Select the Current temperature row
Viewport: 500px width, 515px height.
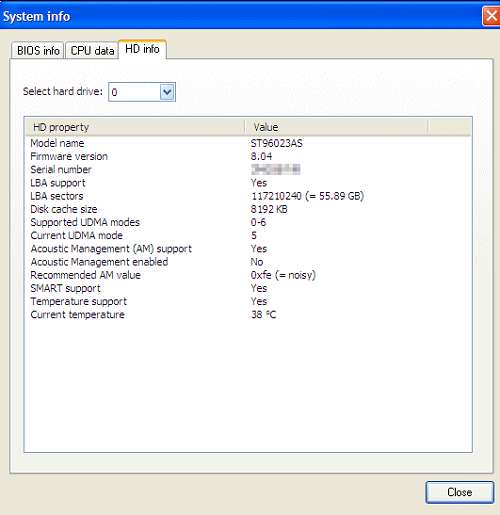pyautogui.click(x=248, y=315)
